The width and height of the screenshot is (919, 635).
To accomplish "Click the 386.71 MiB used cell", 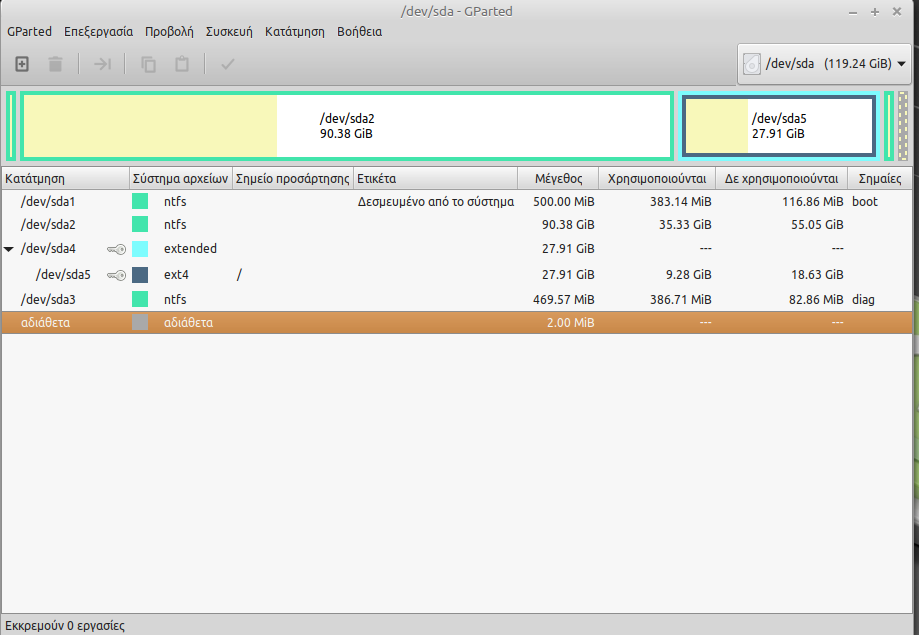I will (680, 300).
